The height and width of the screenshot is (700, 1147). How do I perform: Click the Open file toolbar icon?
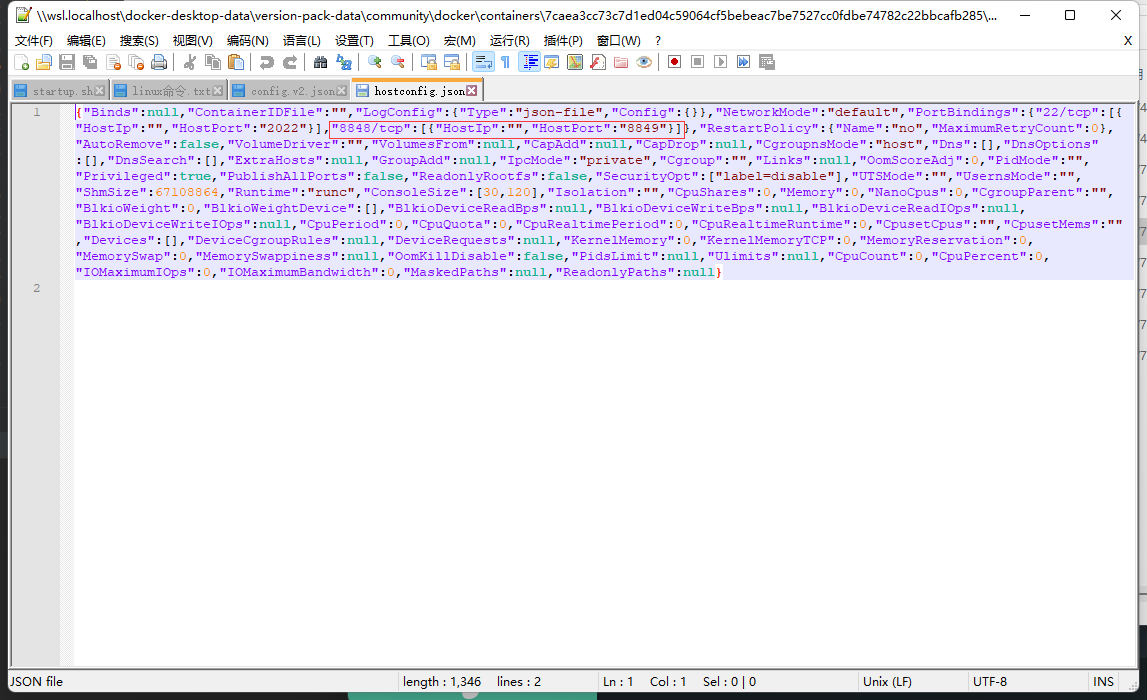[44, 62]
